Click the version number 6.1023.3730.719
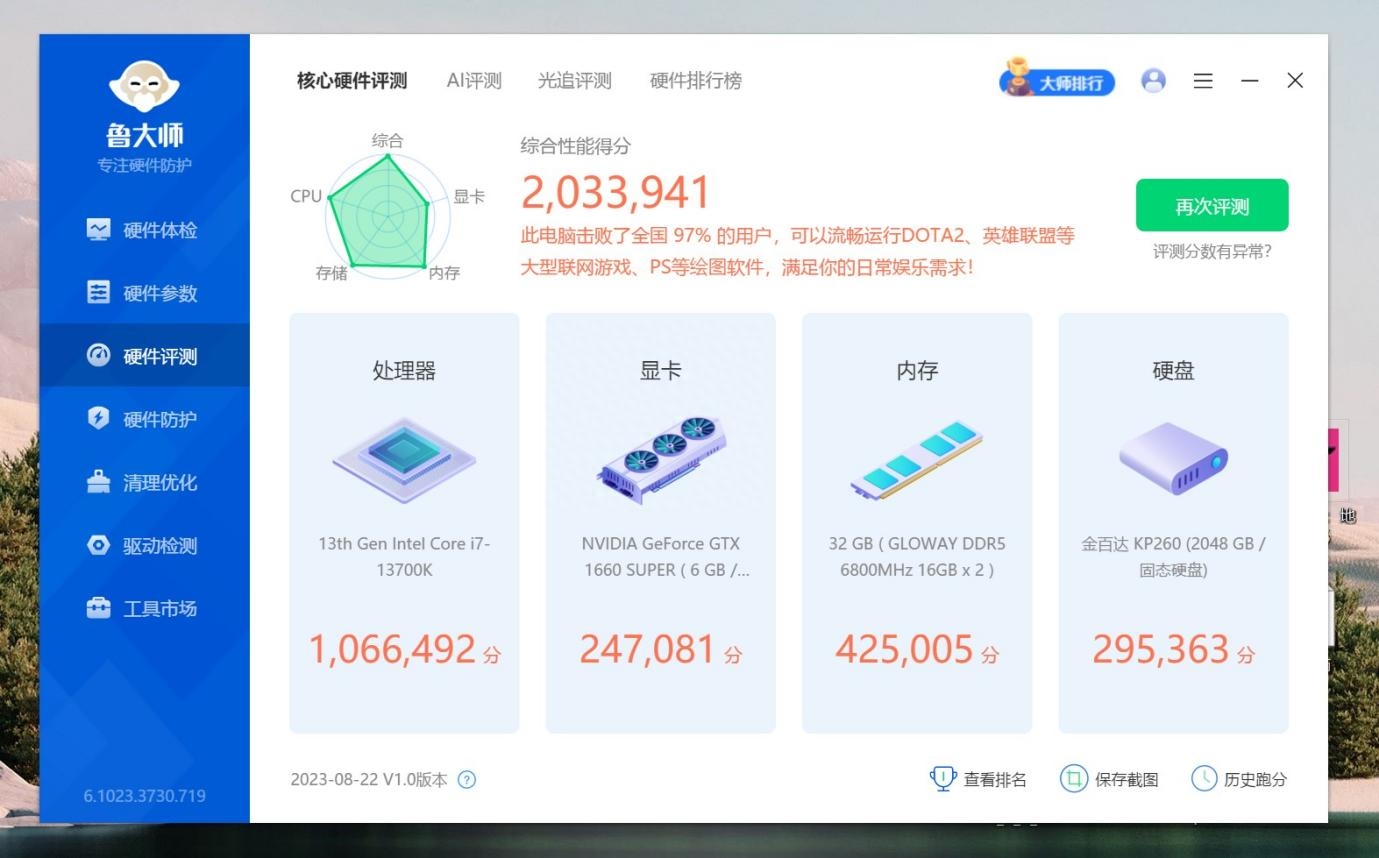 [144, 797]
